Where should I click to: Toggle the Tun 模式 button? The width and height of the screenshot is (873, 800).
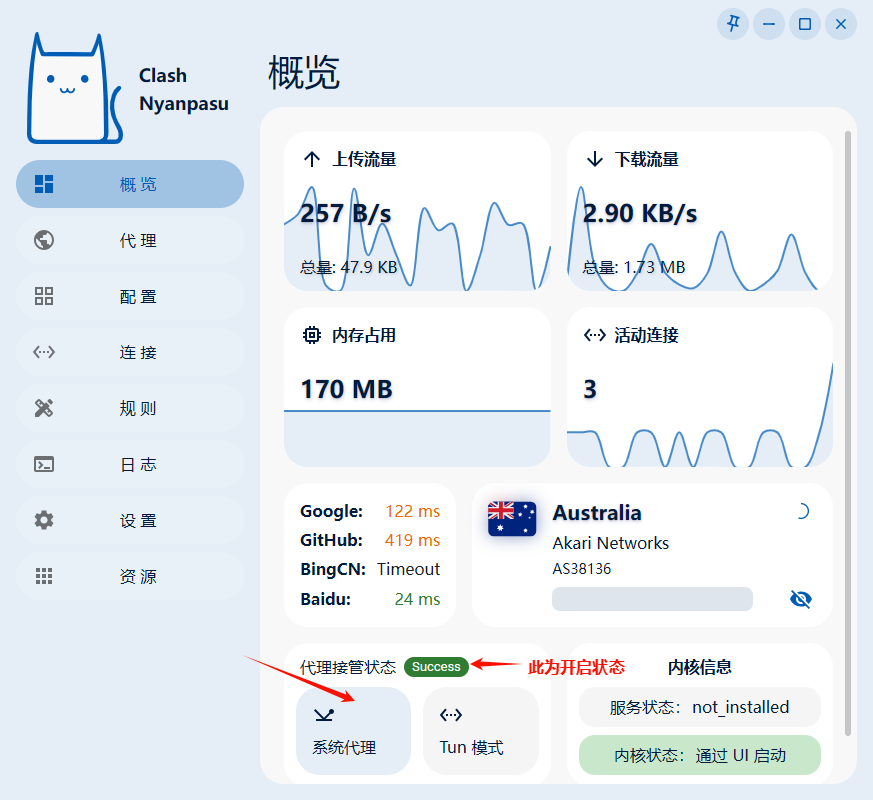click(x=481, y=730)
